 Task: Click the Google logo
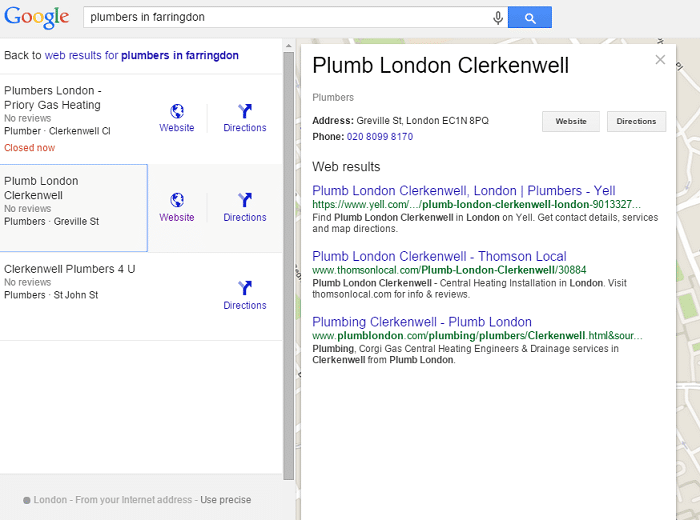[x=37, y=17]
